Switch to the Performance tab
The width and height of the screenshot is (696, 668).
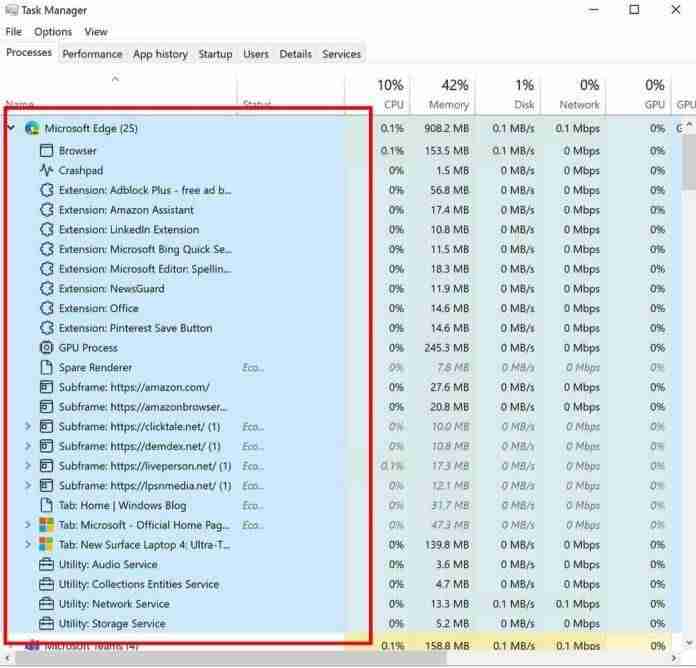[92, 54]
